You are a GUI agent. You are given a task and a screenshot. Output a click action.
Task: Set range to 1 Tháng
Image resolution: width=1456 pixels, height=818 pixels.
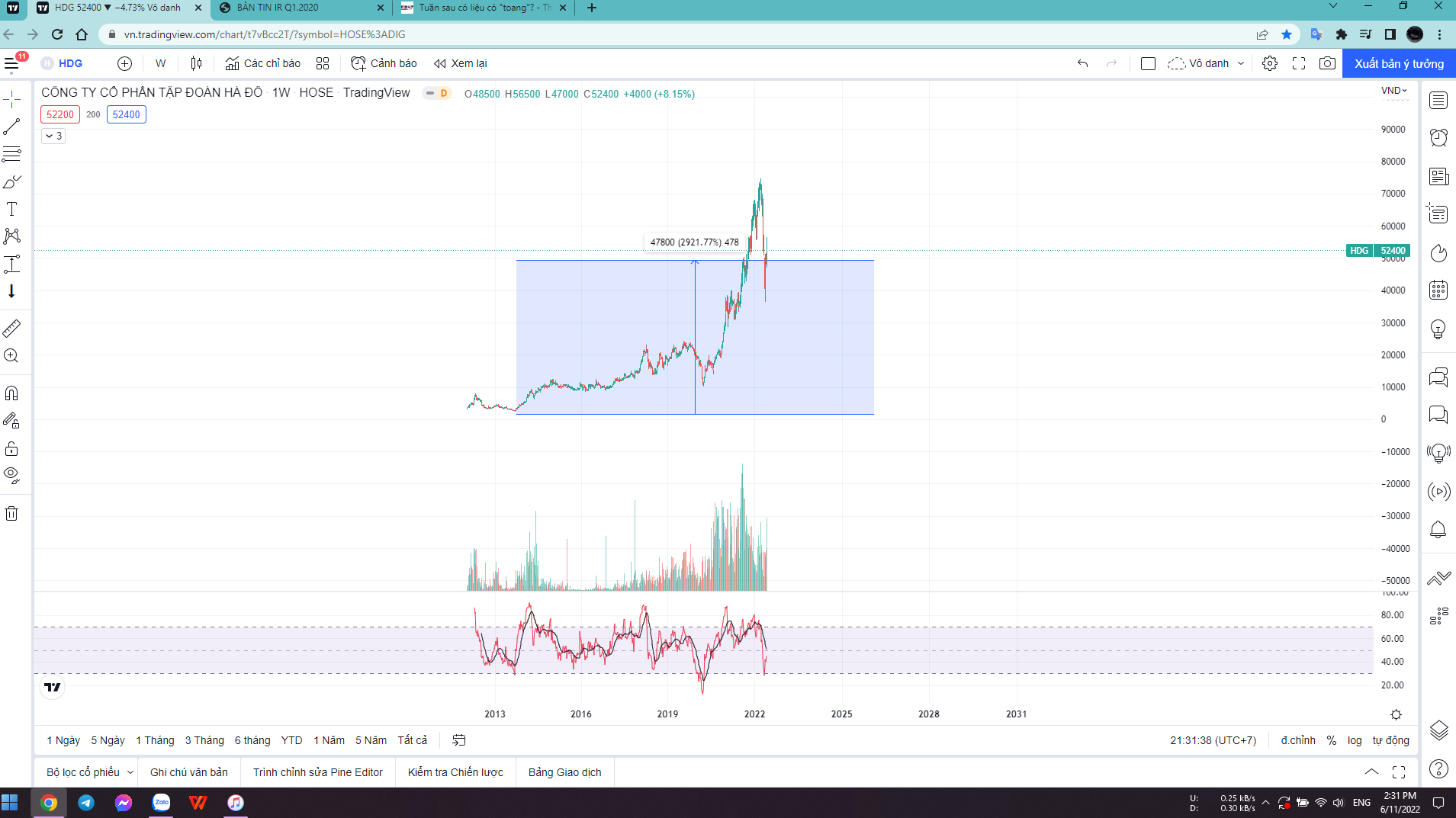pos(155,740)
